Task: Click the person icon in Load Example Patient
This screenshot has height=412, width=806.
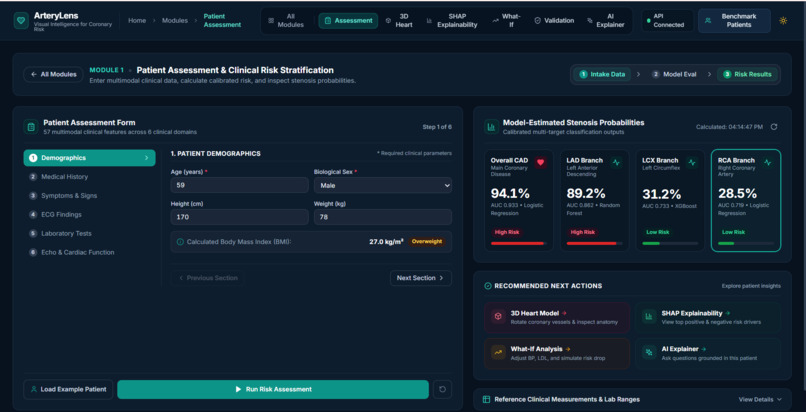Action: [x=34, y=389]
